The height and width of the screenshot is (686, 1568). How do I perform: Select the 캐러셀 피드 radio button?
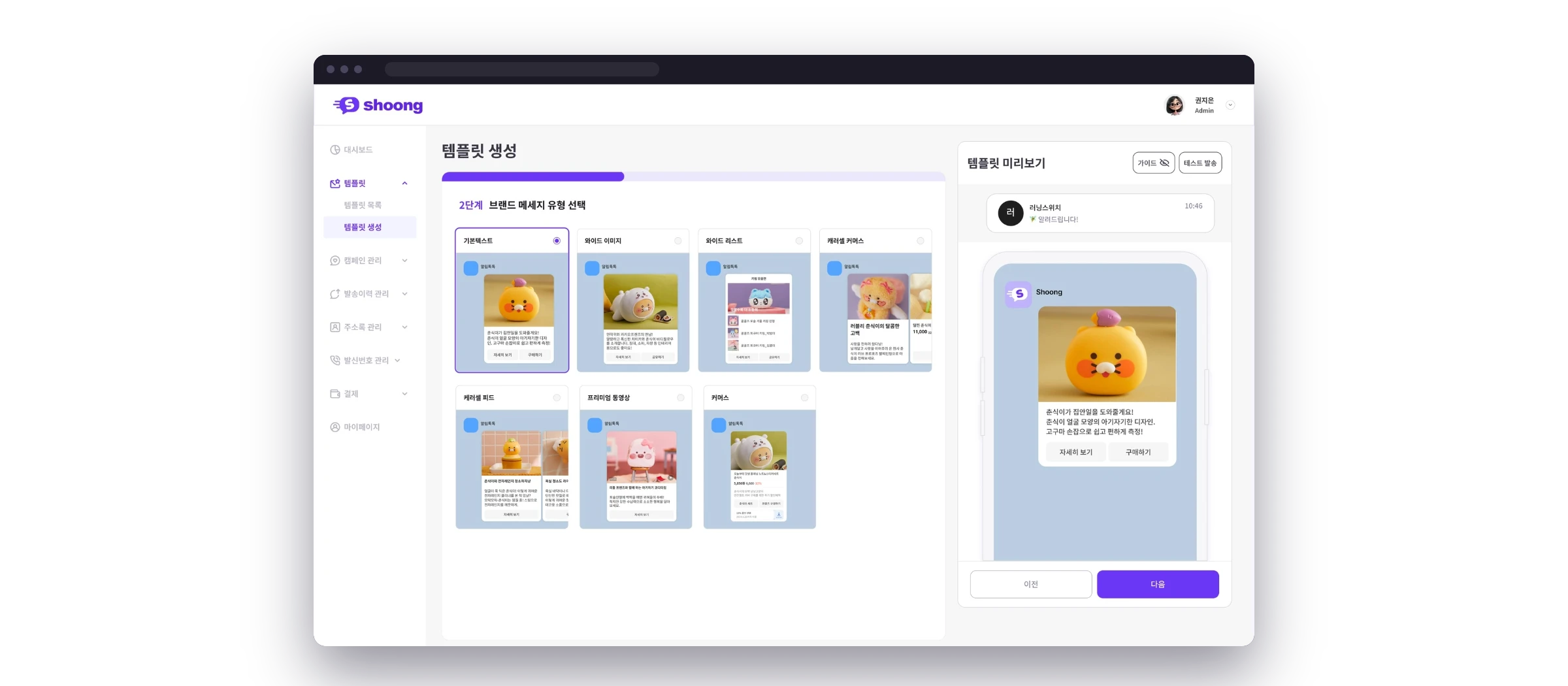tap(557, 398)
